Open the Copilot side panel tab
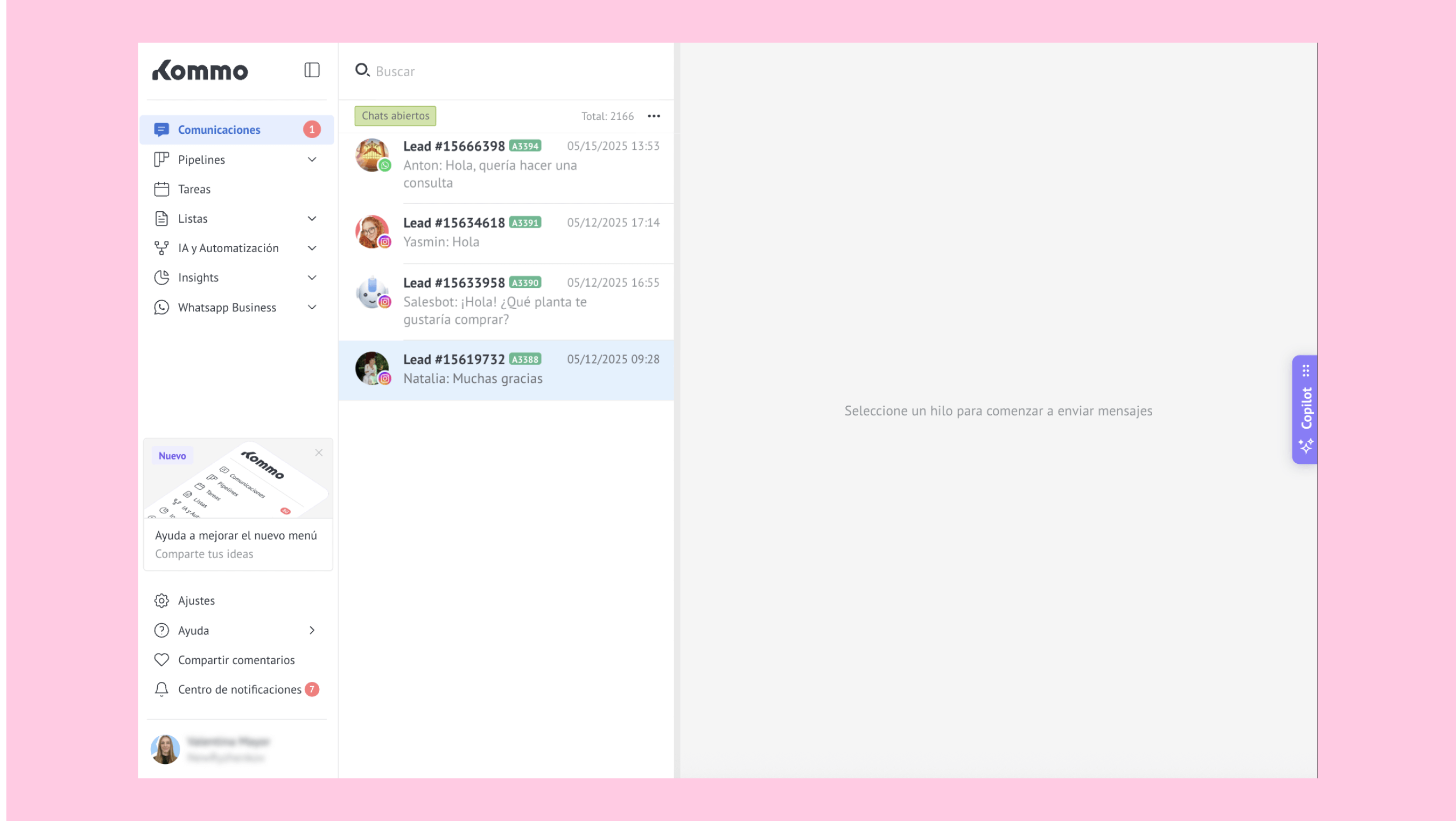 click(x=1305, y=409)
